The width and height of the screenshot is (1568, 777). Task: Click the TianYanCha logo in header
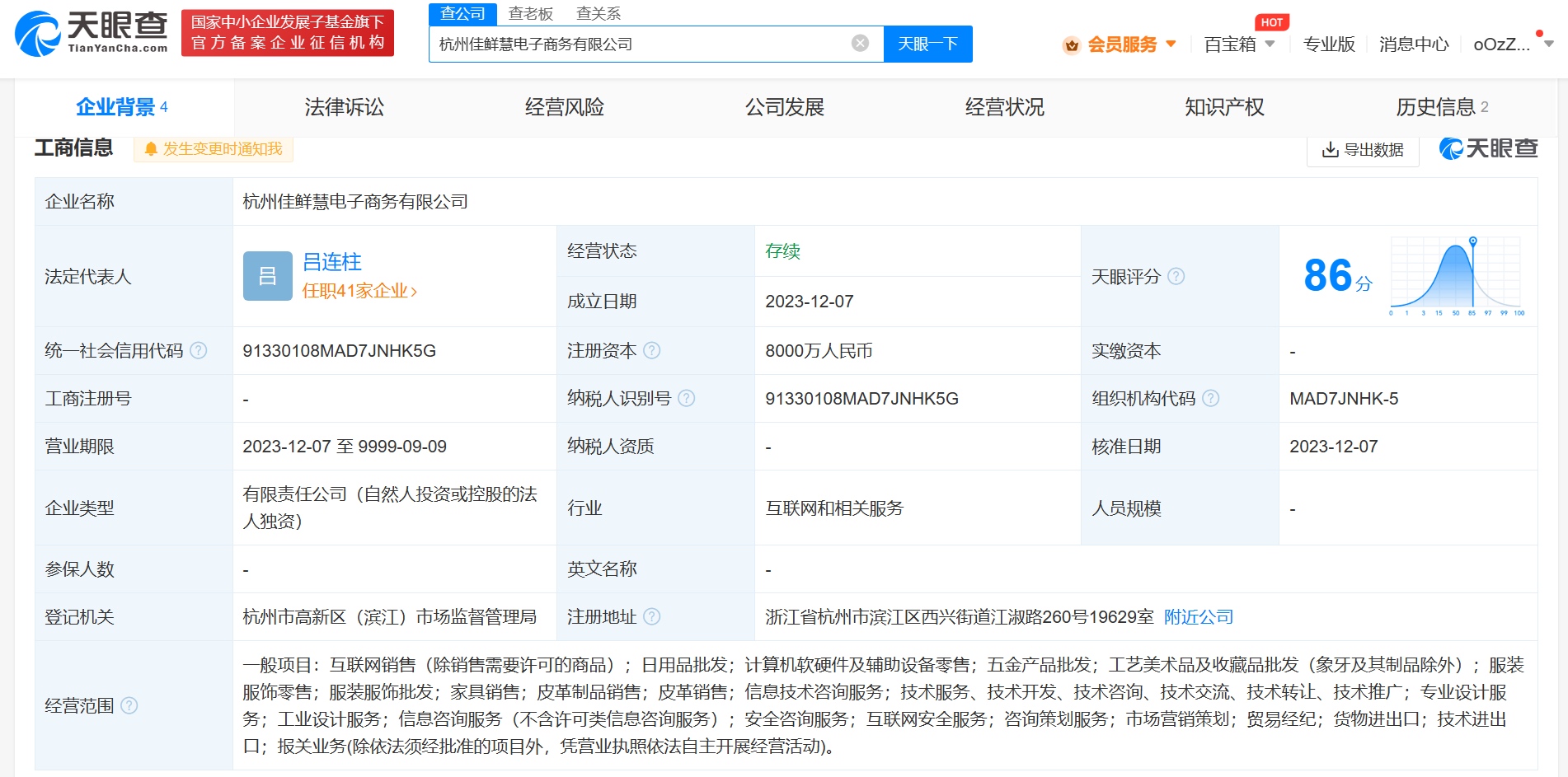[92, 33]
